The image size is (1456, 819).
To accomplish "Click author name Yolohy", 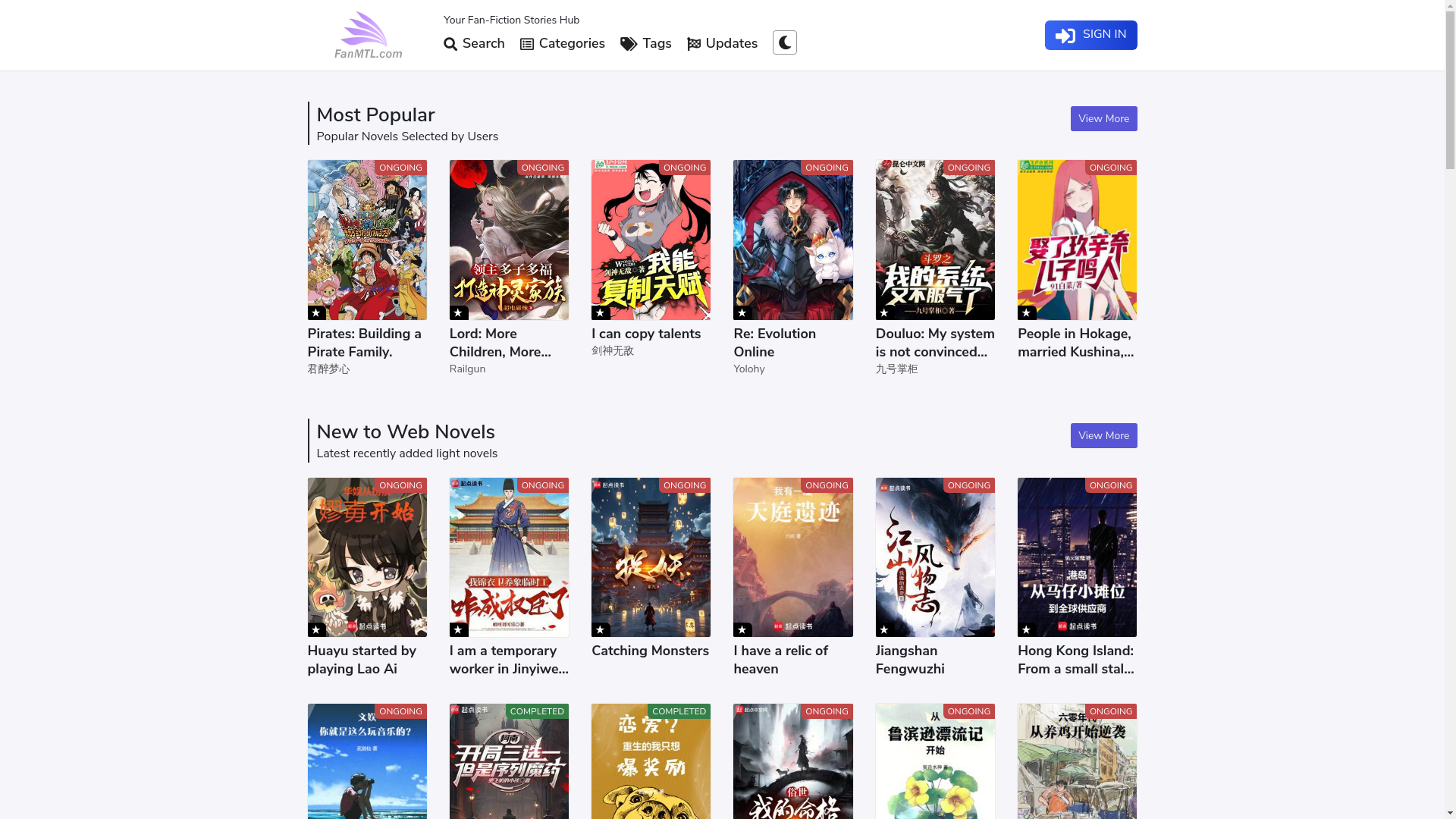I will coord(748,369).
